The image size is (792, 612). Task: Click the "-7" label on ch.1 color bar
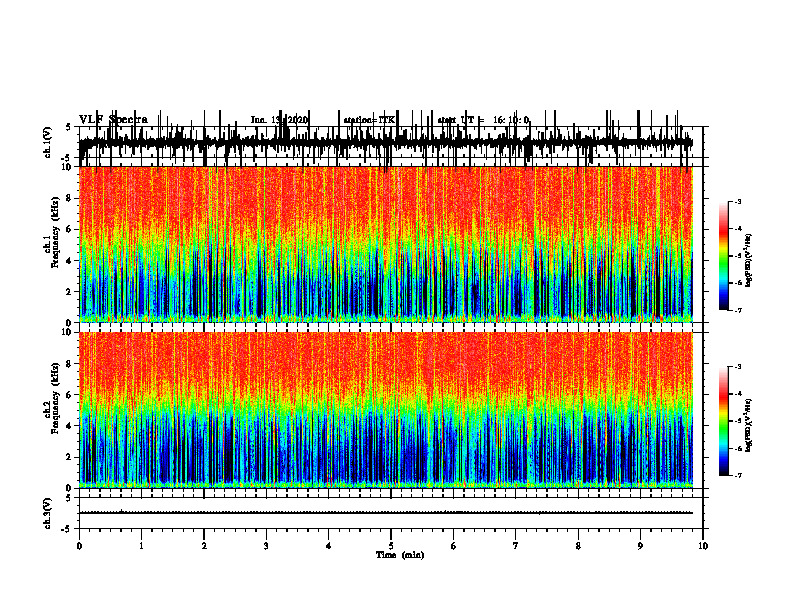738,310
